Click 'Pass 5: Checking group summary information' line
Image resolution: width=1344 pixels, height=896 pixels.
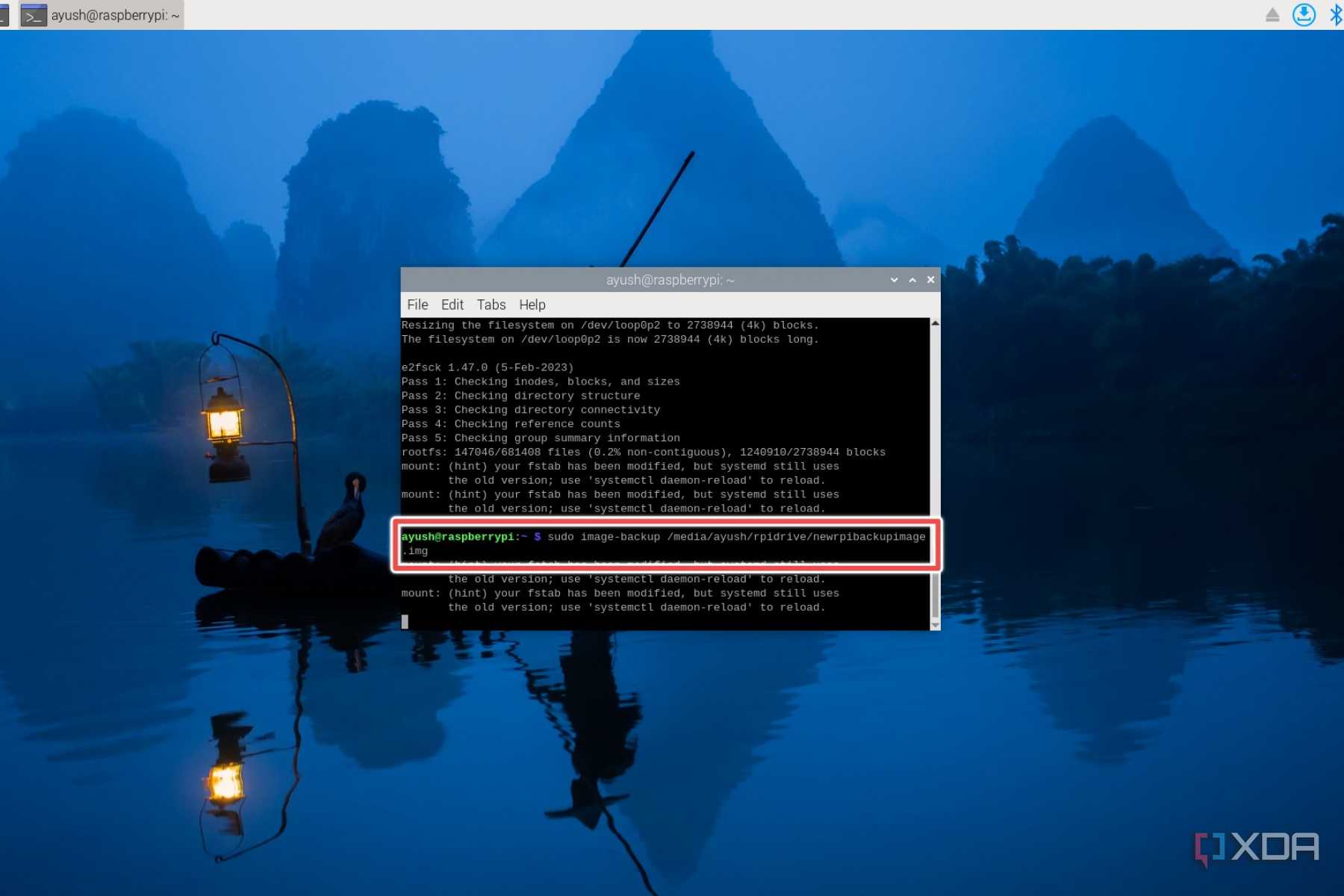click(x=541, y=438)
